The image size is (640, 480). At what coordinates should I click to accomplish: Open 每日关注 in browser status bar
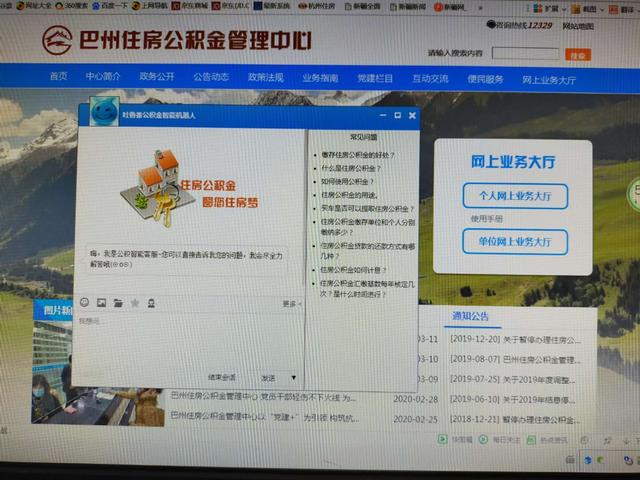(499, 440)
